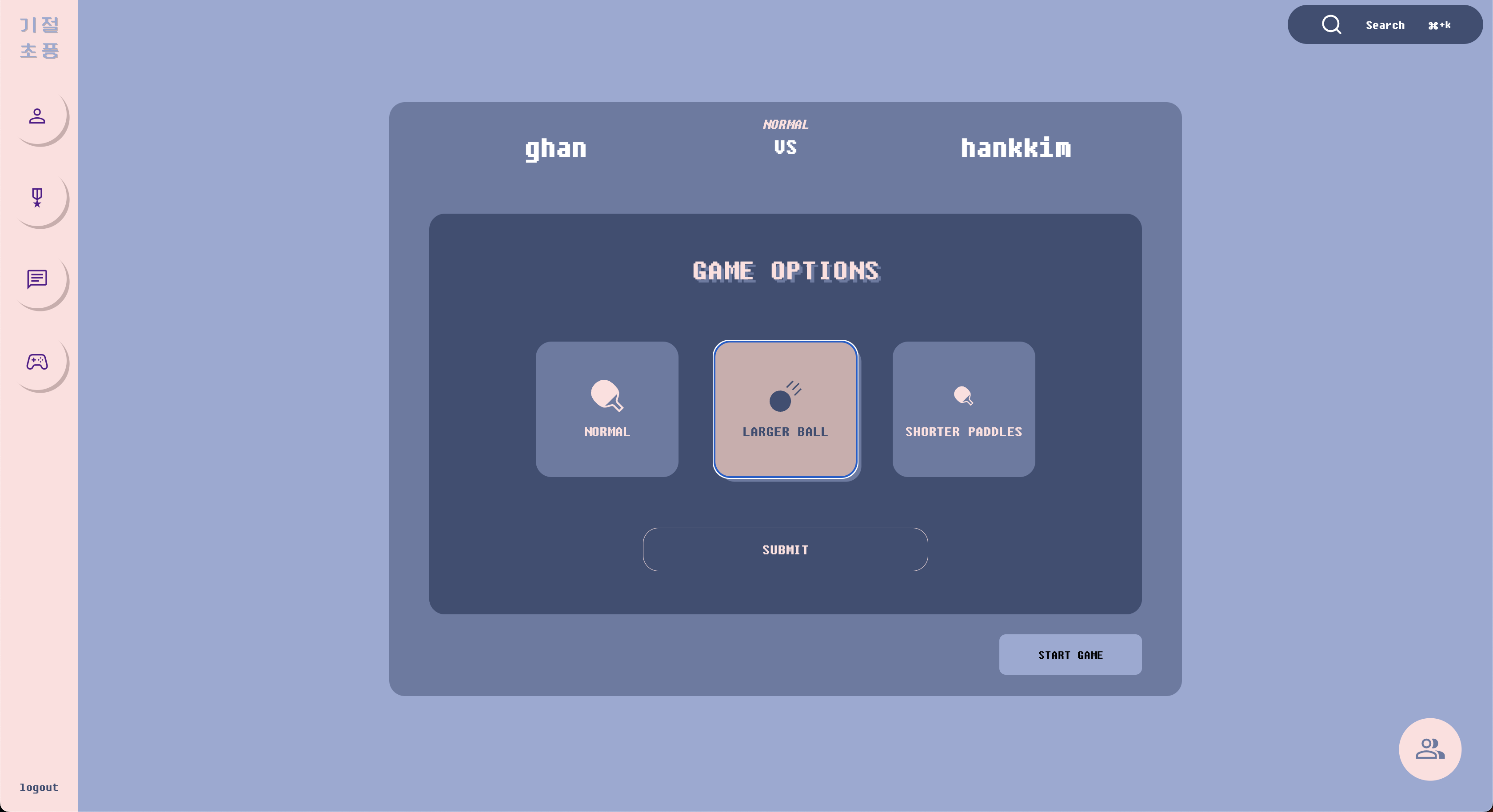This screenshot has height=812, width=1493.
Task: Expand the VS match details header
Action: tap(785, 147)
